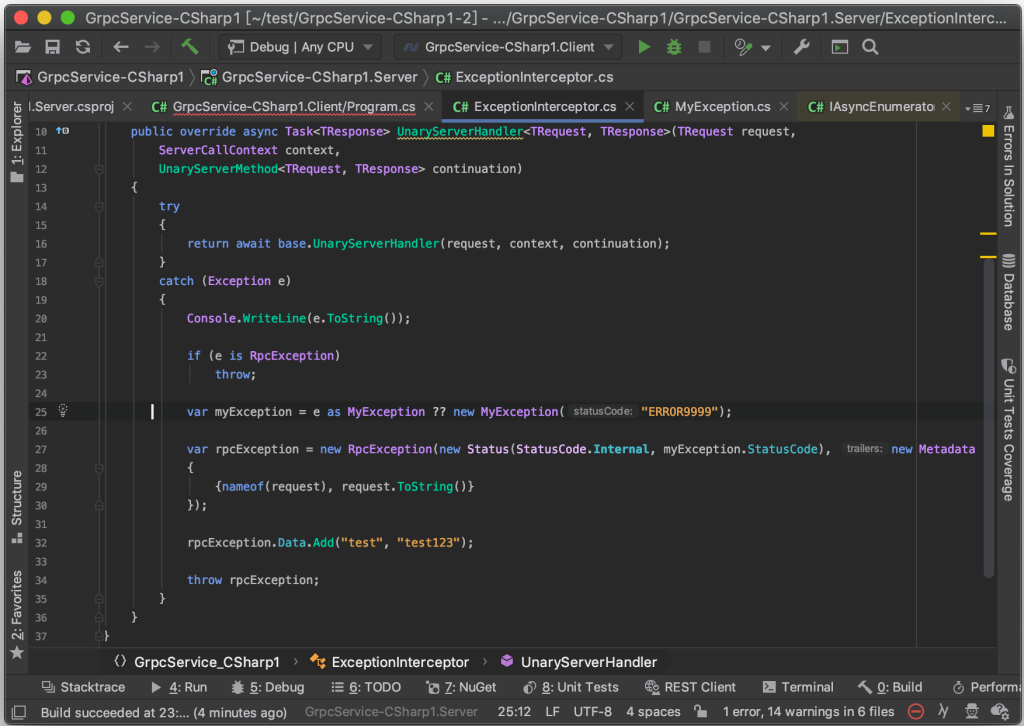Click the yellow file analysis status square
1024x726 pixels.
(x=988, y=131)
